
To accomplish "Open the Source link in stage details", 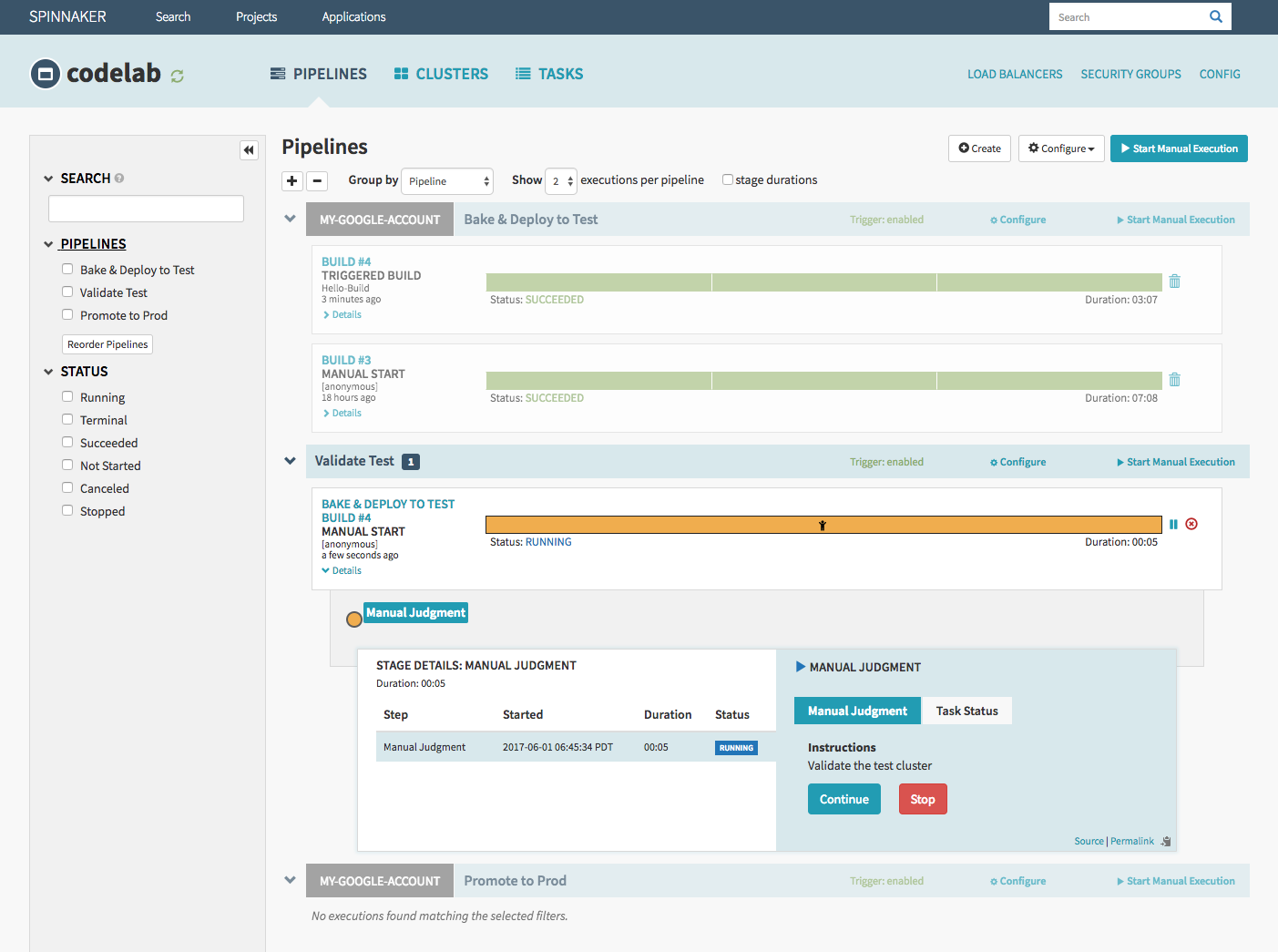I will point(1089,841).
